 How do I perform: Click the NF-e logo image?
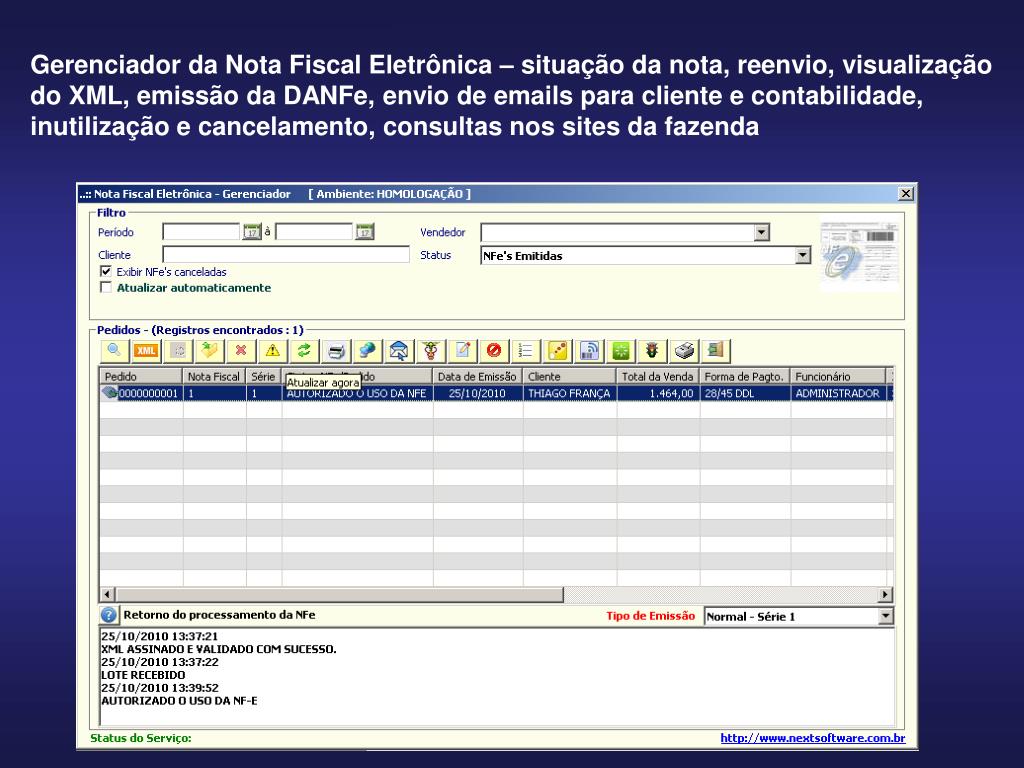pos(859,251)
